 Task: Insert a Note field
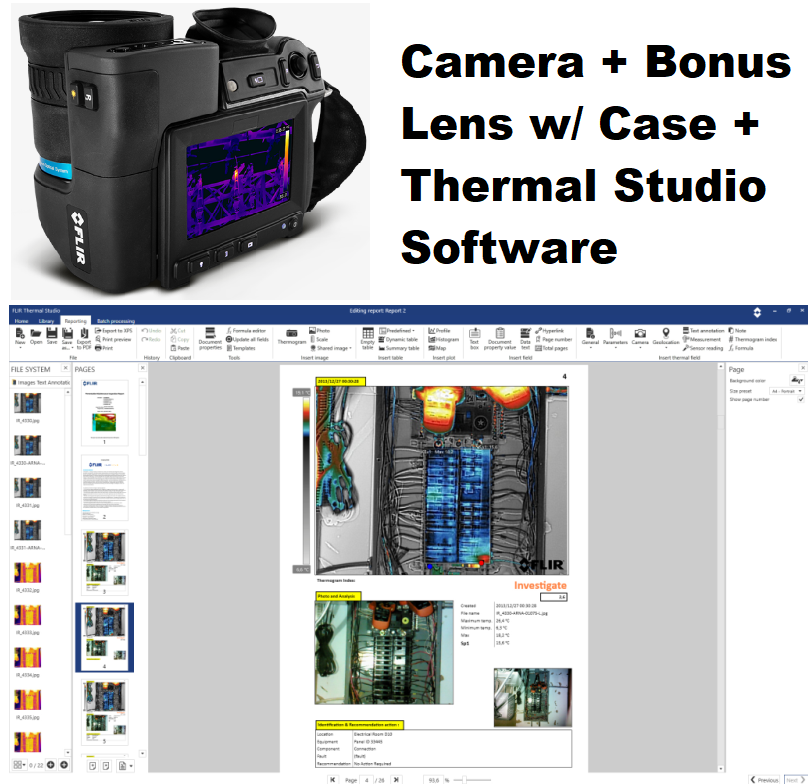(x=737, y=330)
